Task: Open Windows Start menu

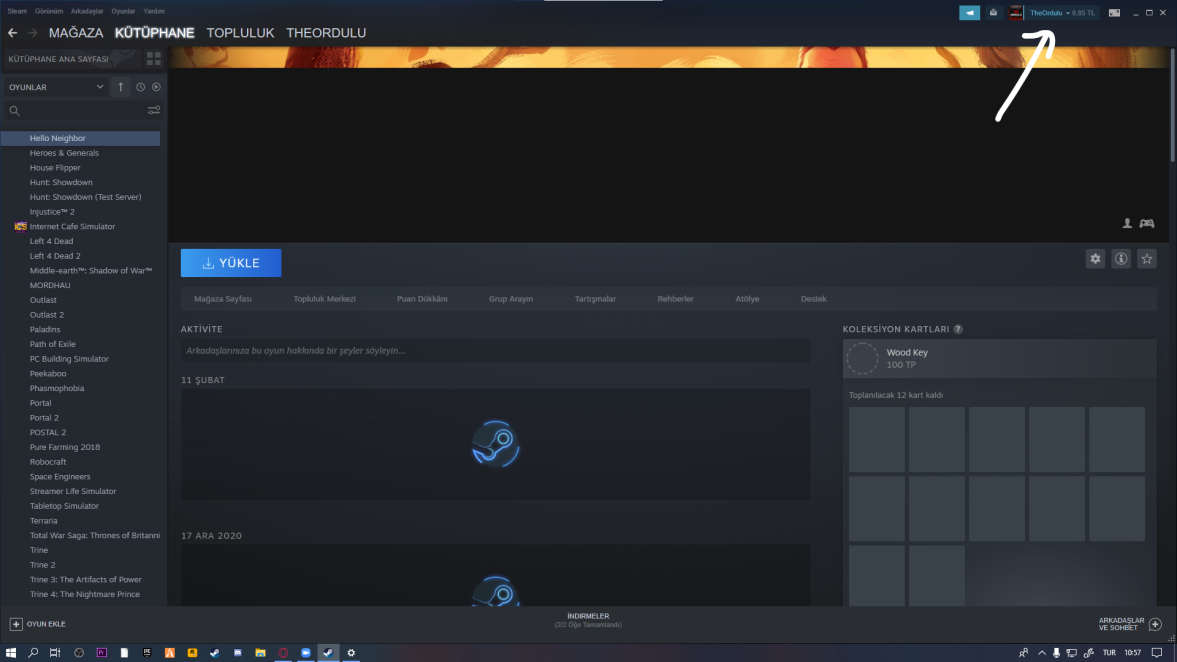Action: [11, 653]
